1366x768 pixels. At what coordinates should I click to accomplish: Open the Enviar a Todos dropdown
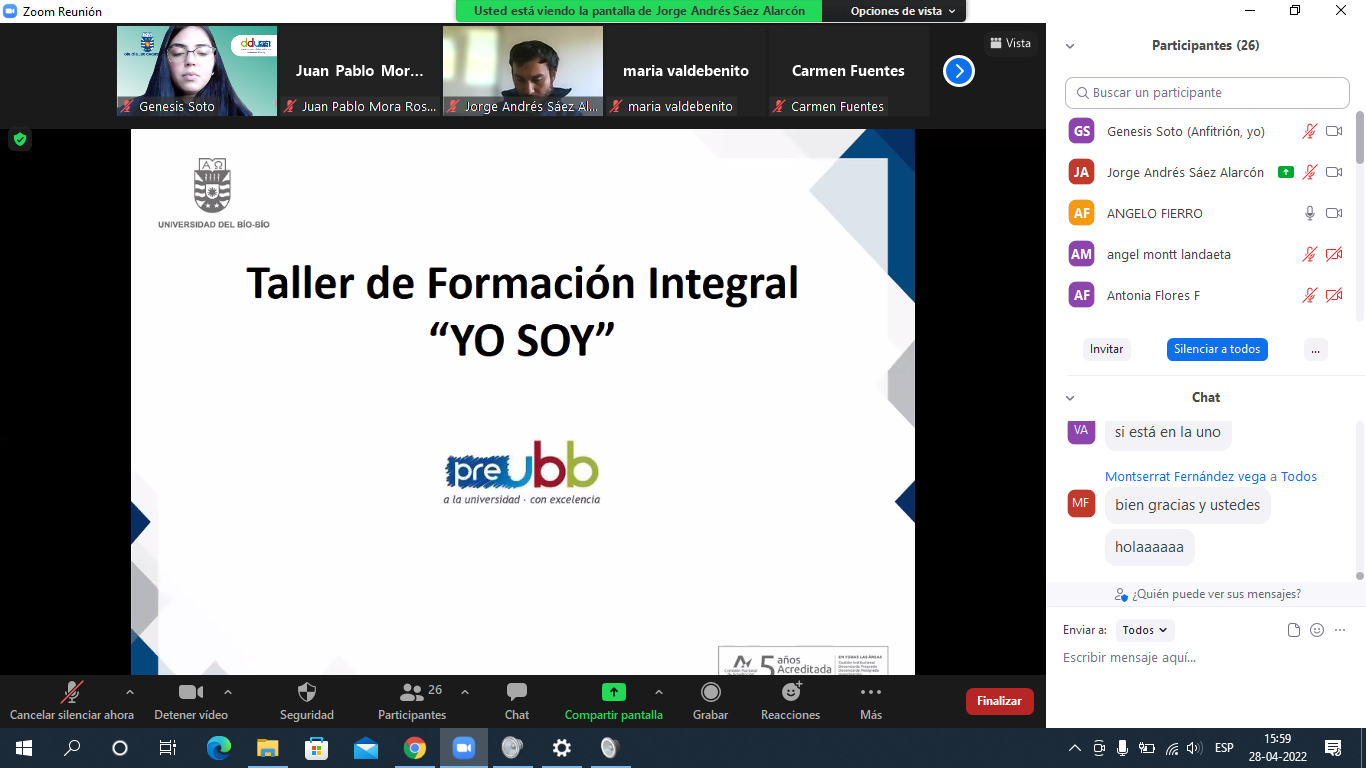coord(1144,630)
